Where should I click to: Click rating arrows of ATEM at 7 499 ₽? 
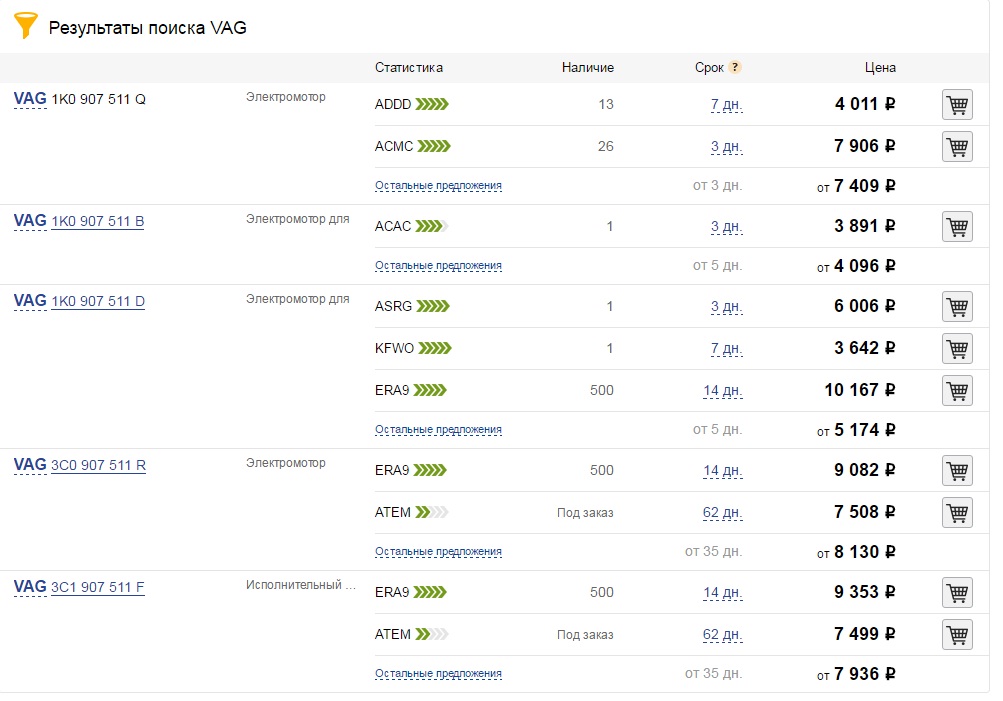[432, 634]
